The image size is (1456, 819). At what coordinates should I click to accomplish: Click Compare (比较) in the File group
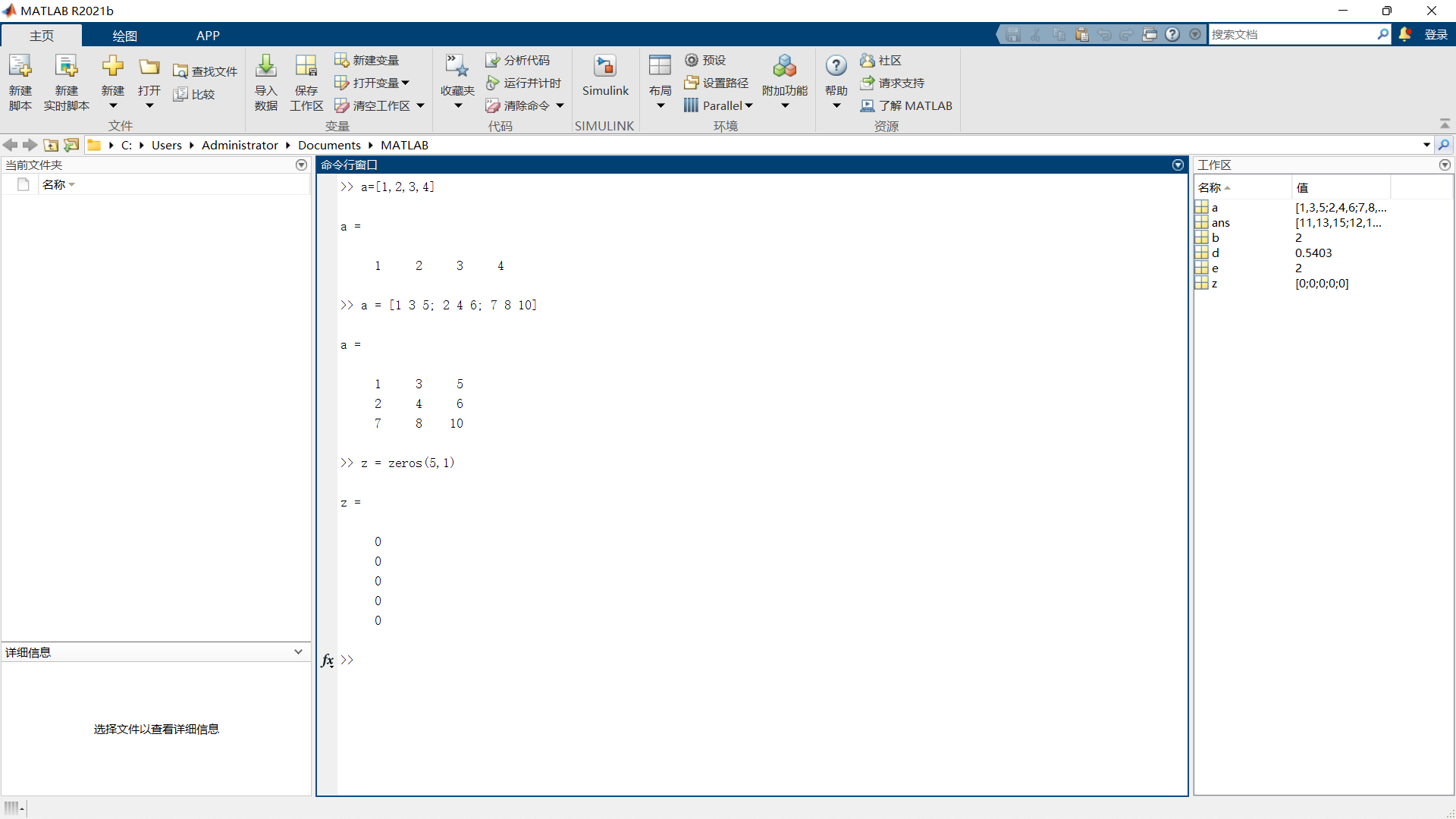point(194,94)
